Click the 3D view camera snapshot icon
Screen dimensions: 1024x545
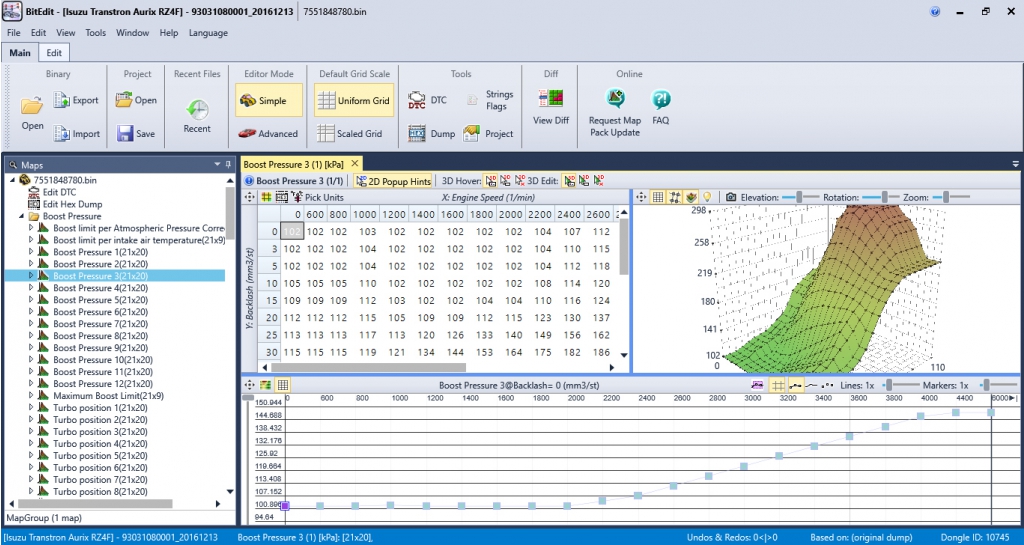(x=731, y=198)
